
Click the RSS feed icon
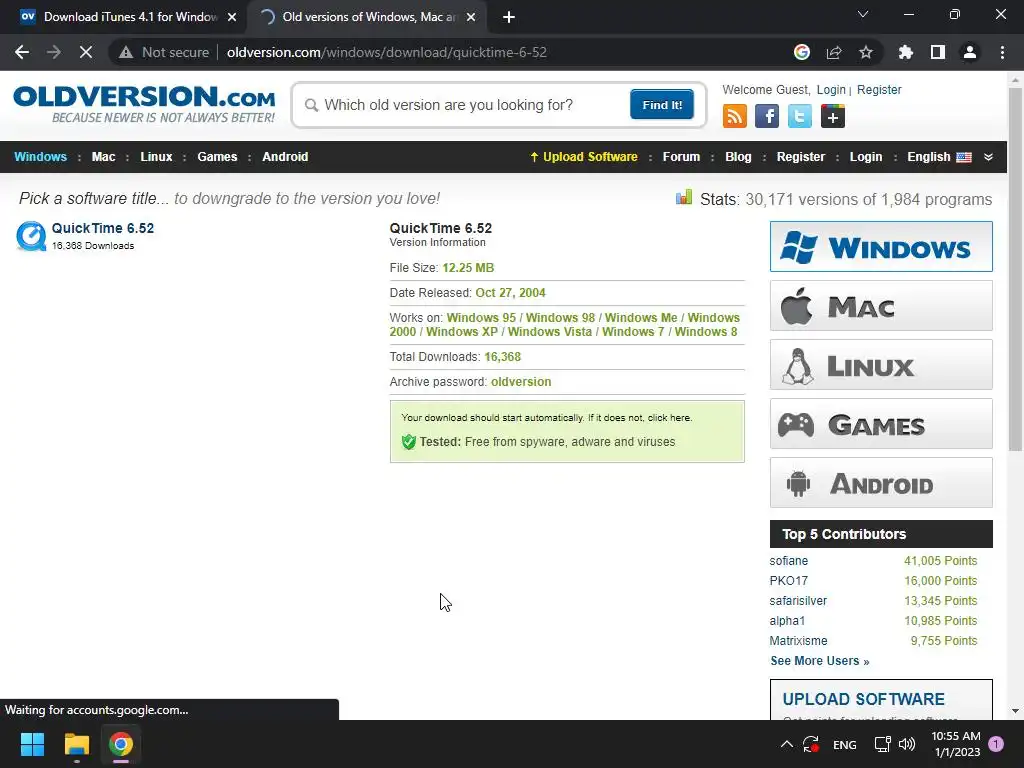pos(735,117)
